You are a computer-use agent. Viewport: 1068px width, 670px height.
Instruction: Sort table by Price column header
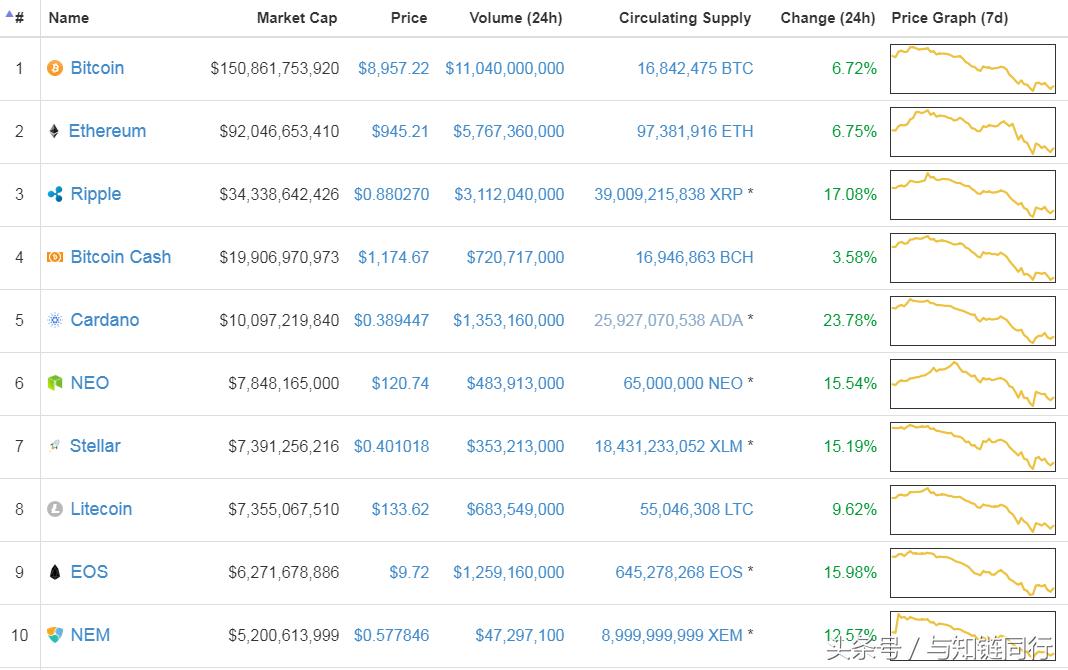tap(409, 18)
